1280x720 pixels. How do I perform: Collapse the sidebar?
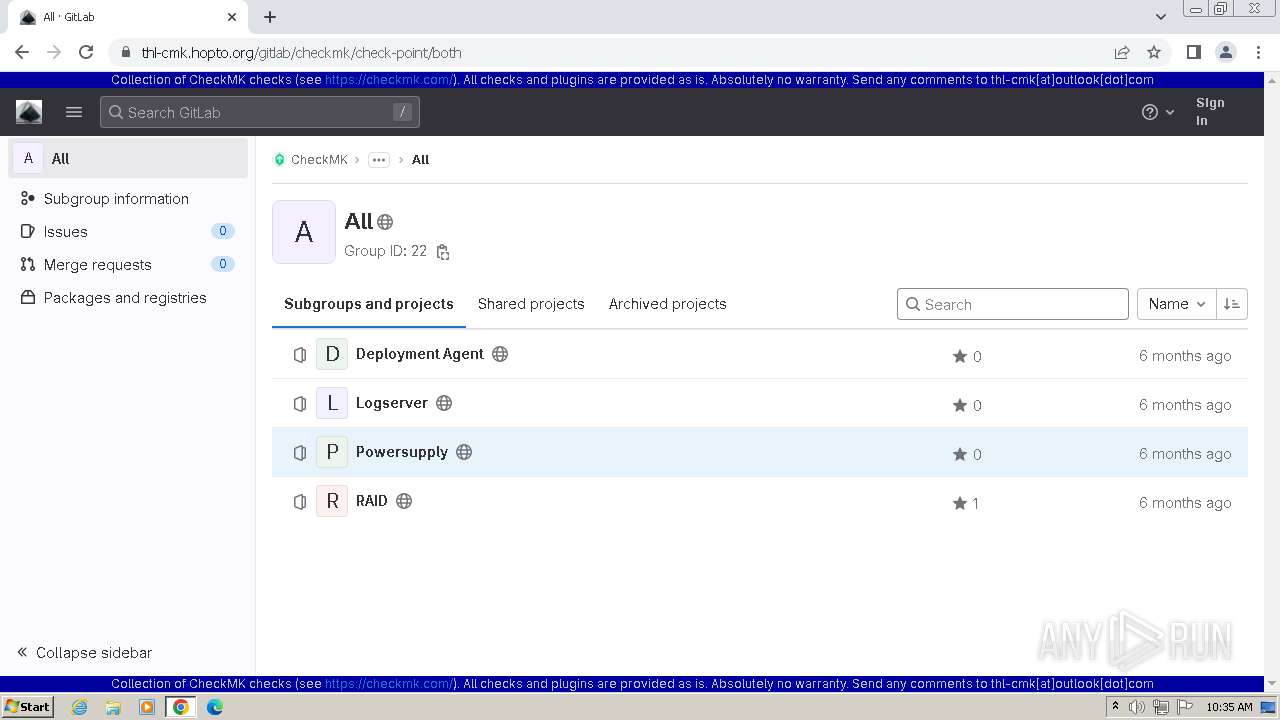[x=84, y=653]
